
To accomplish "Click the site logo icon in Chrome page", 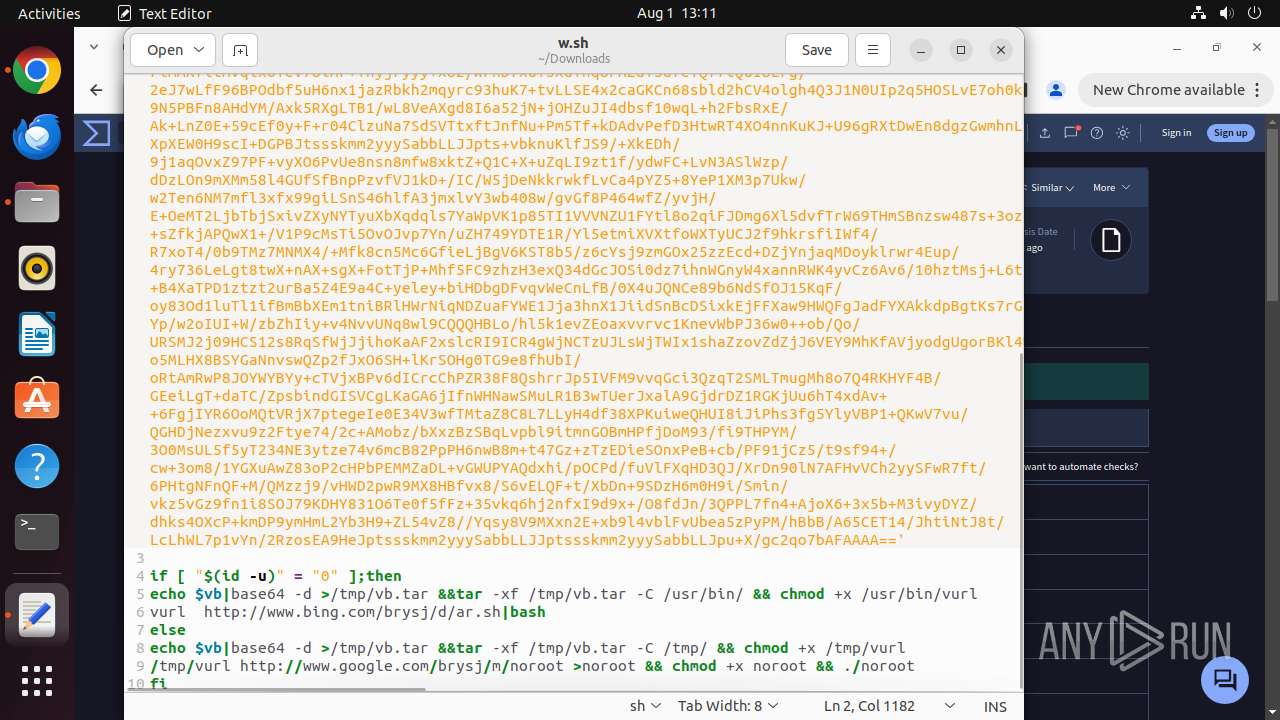I will 97,133.
